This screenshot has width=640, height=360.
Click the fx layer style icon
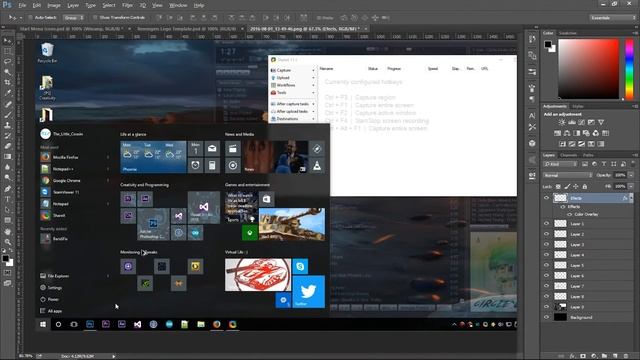[x=572, y=356]
